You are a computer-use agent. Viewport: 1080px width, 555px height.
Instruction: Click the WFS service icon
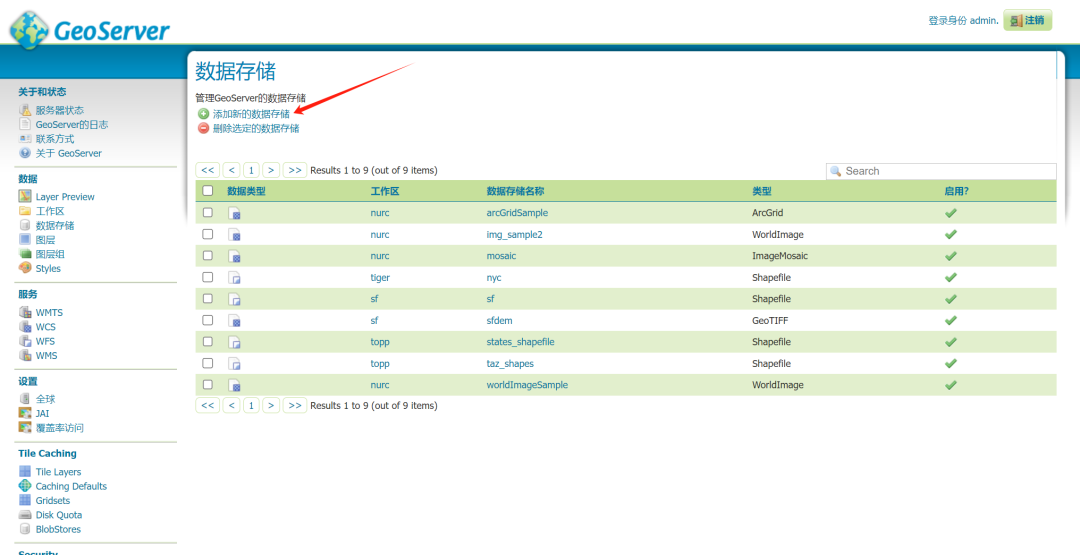(x=25, y=341)
